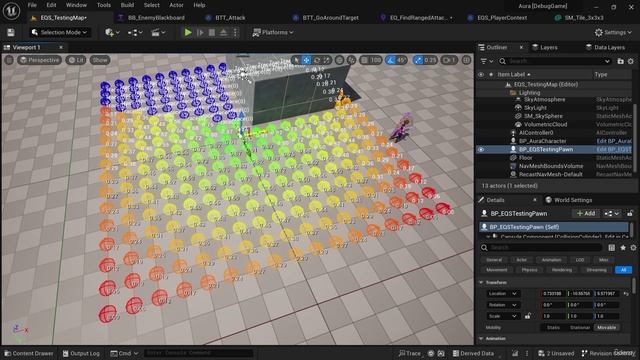Choose the Select objects tool in viewport

coord(297,60)
